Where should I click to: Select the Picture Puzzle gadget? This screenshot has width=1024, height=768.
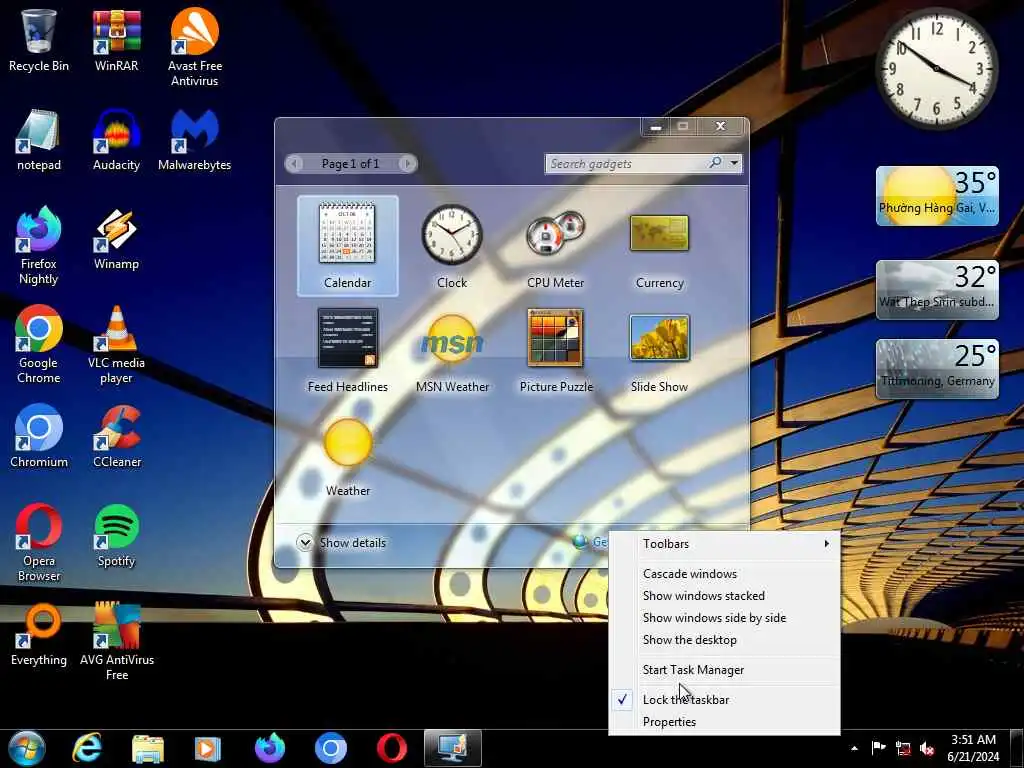pos(556,350)
